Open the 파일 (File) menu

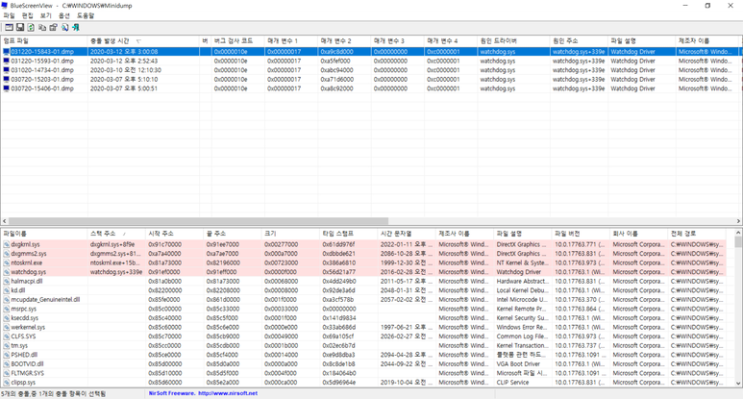pos(9,16)
